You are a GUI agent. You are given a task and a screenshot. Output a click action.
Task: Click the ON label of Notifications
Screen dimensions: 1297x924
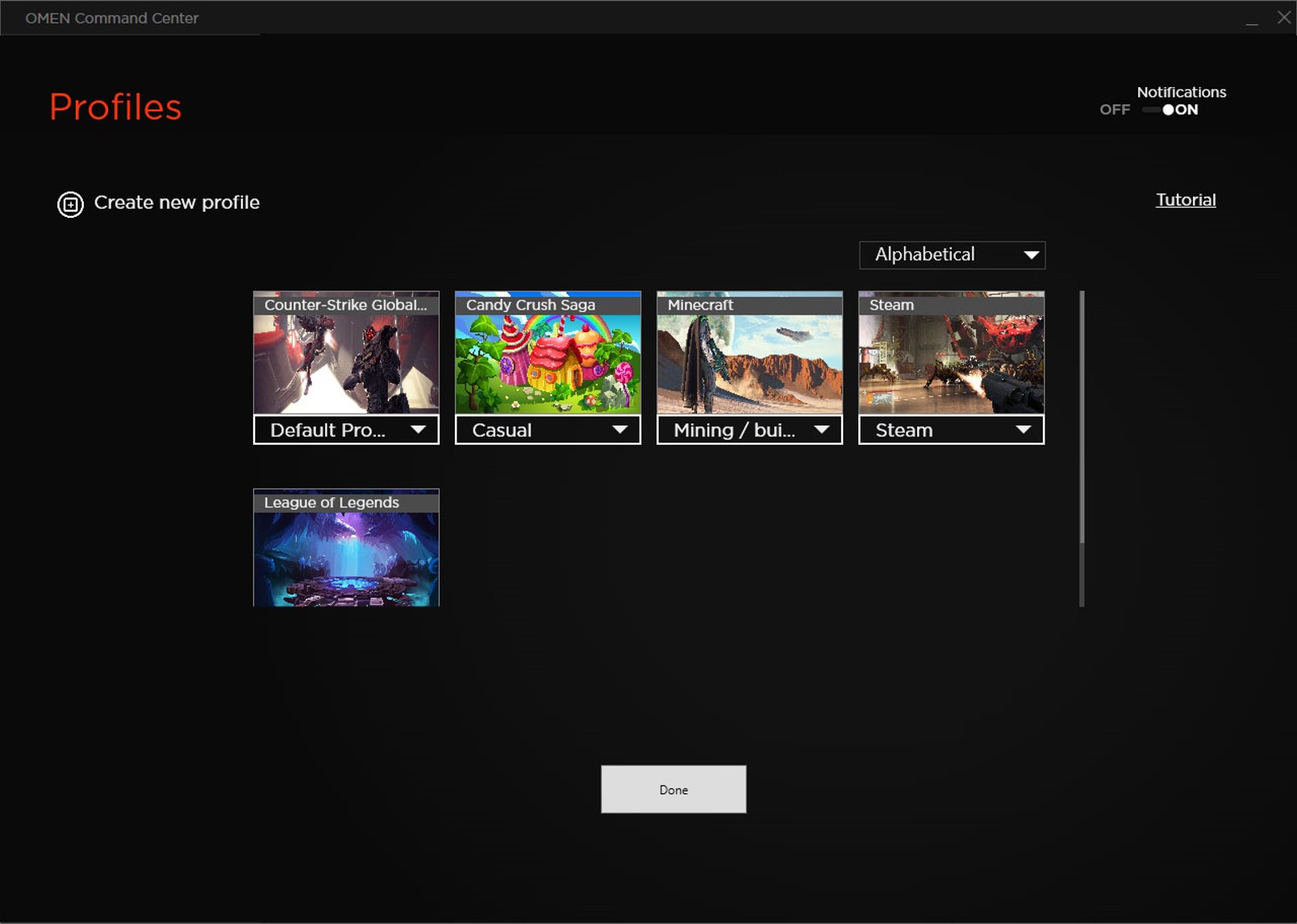[x=1186, y=110]
